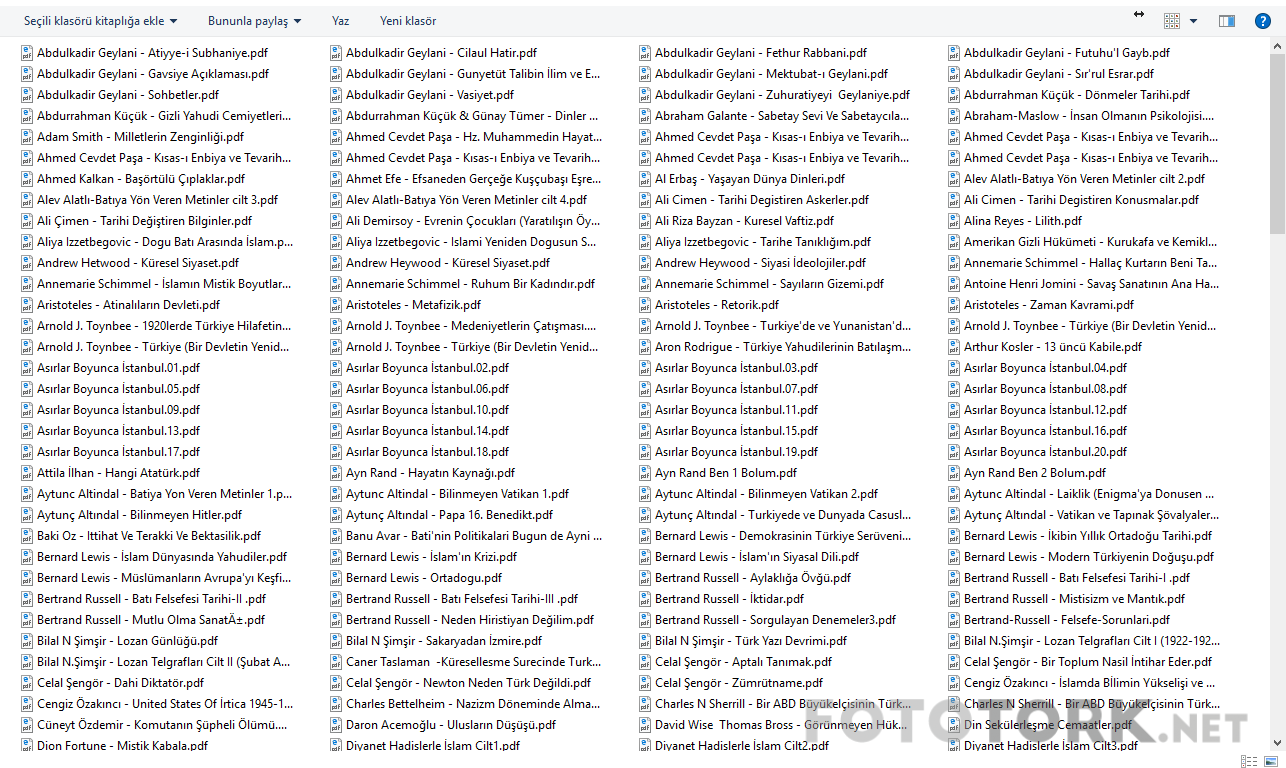1286x768 pixels.
Task: Click the 'Yaz' toolbar button
Action: [x=341, y=21]
